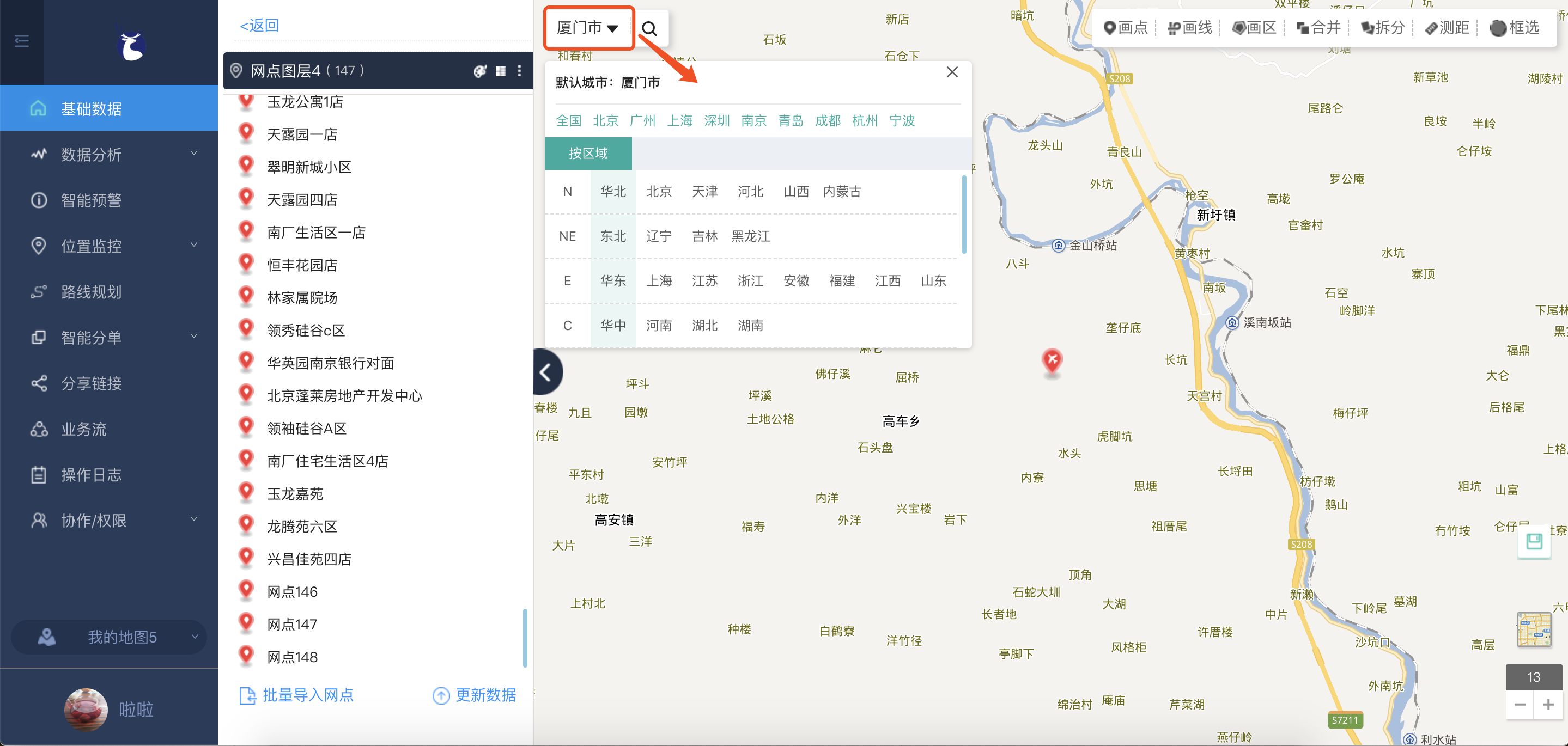Click the save map icon

coord(1534,542)
